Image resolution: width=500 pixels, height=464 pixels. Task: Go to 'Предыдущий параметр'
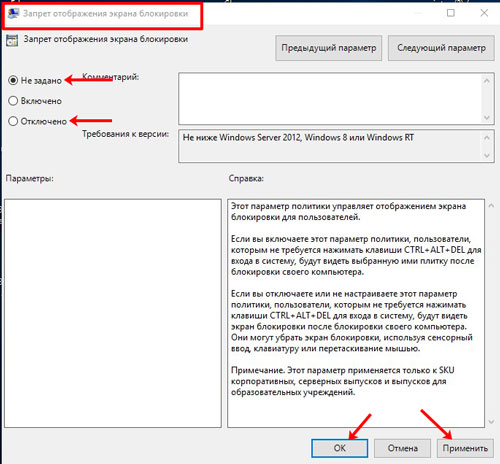(329, 48)
